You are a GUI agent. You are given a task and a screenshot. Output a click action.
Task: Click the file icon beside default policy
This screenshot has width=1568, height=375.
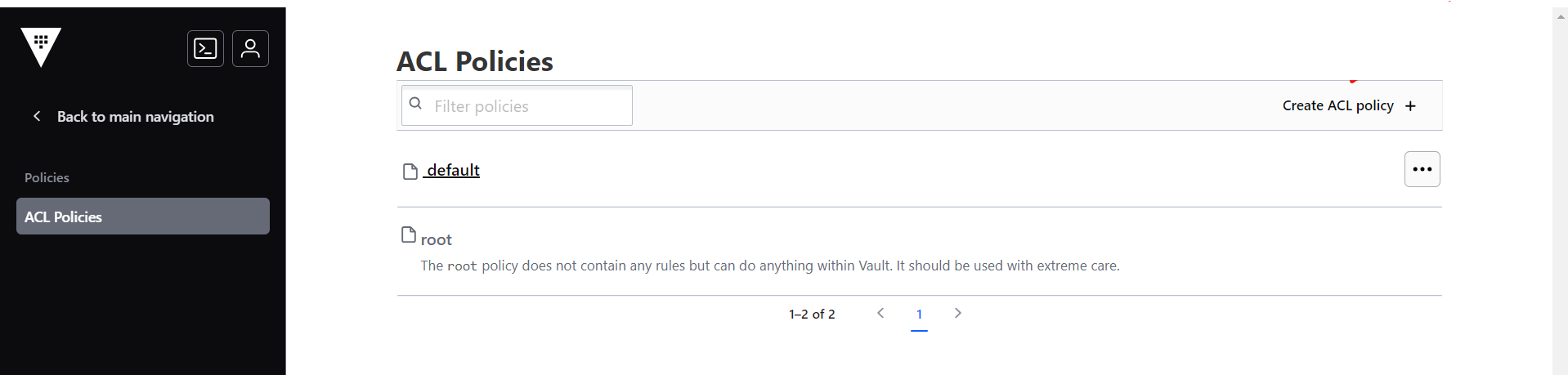point(410,172)
